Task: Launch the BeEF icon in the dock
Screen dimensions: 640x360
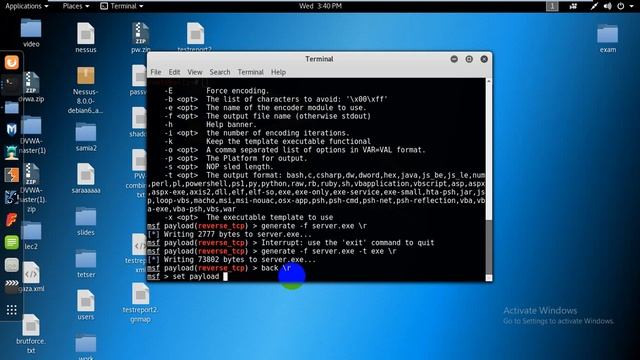Action: click(x=12, y=198)
